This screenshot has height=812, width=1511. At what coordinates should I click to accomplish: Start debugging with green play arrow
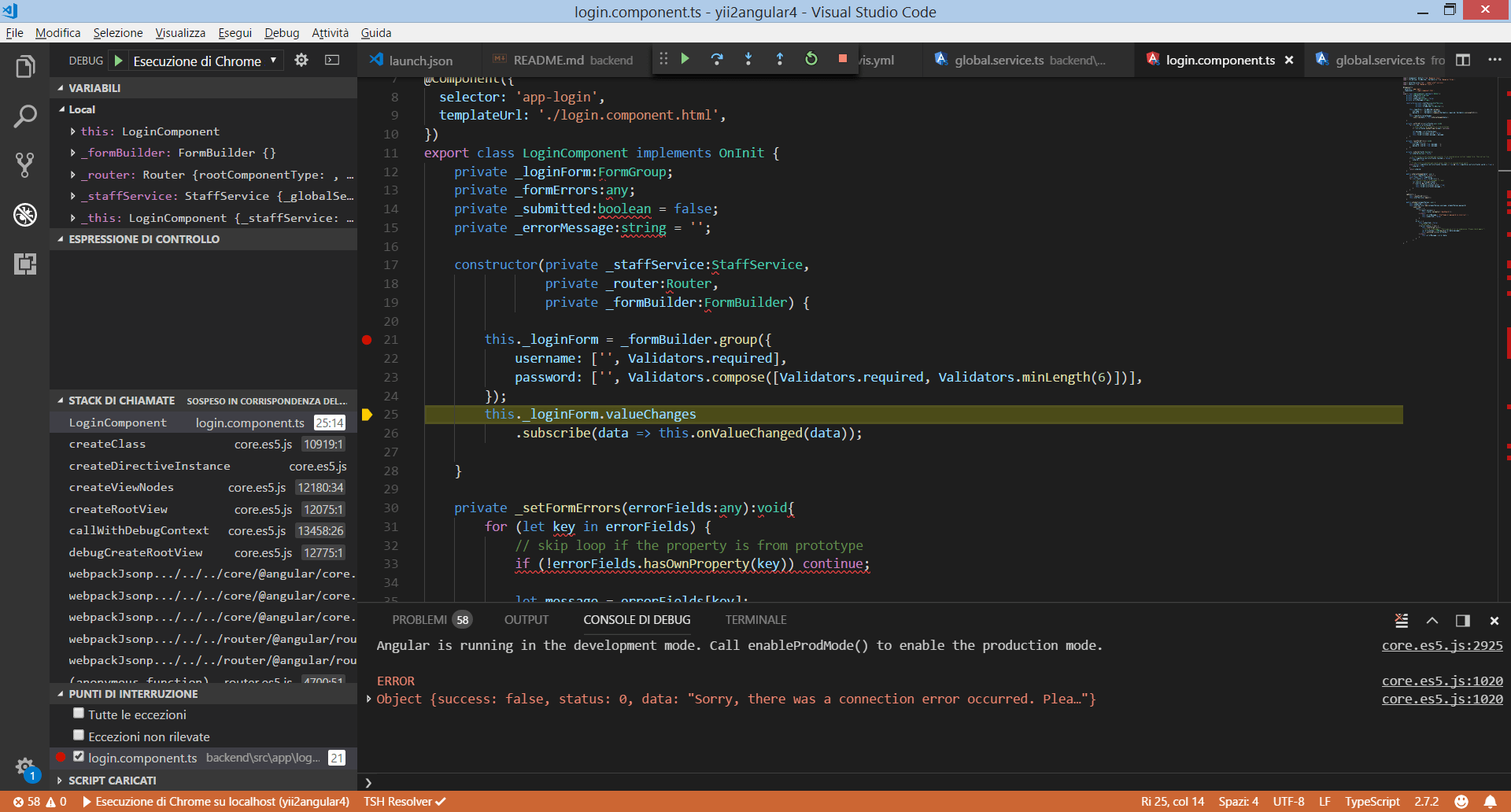click(118, 61)
